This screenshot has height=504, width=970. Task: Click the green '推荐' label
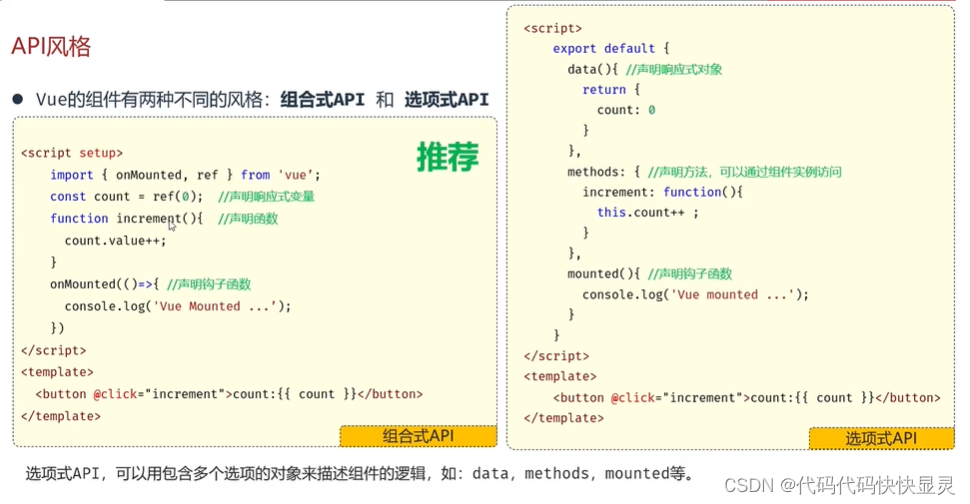447,156
